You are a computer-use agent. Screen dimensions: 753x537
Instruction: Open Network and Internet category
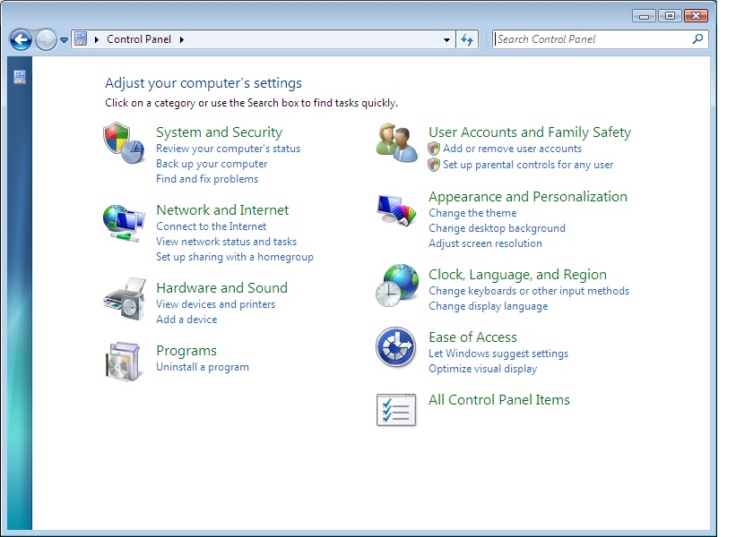pos(222,210)
